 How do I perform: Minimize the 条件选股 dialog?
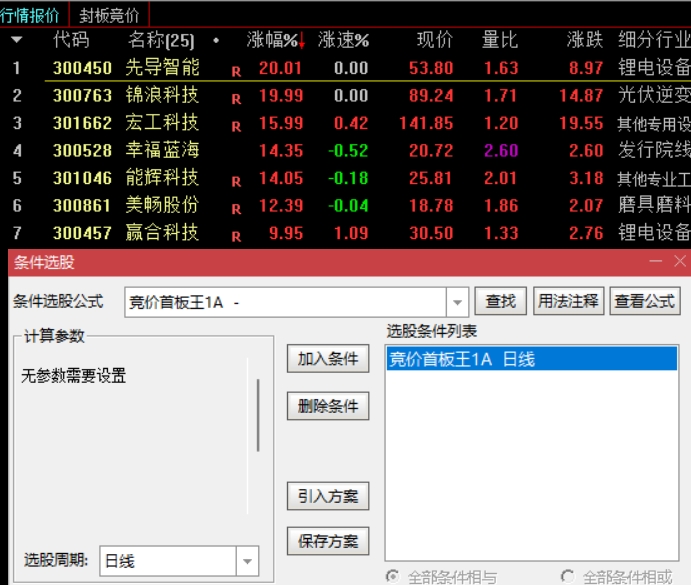656,261
